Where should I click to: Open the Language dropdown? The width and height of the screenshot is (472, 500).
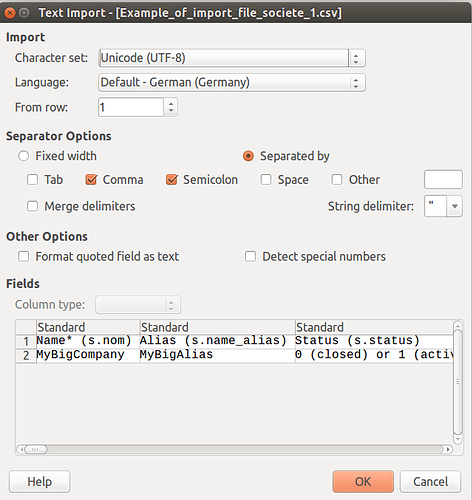(232, 82)
